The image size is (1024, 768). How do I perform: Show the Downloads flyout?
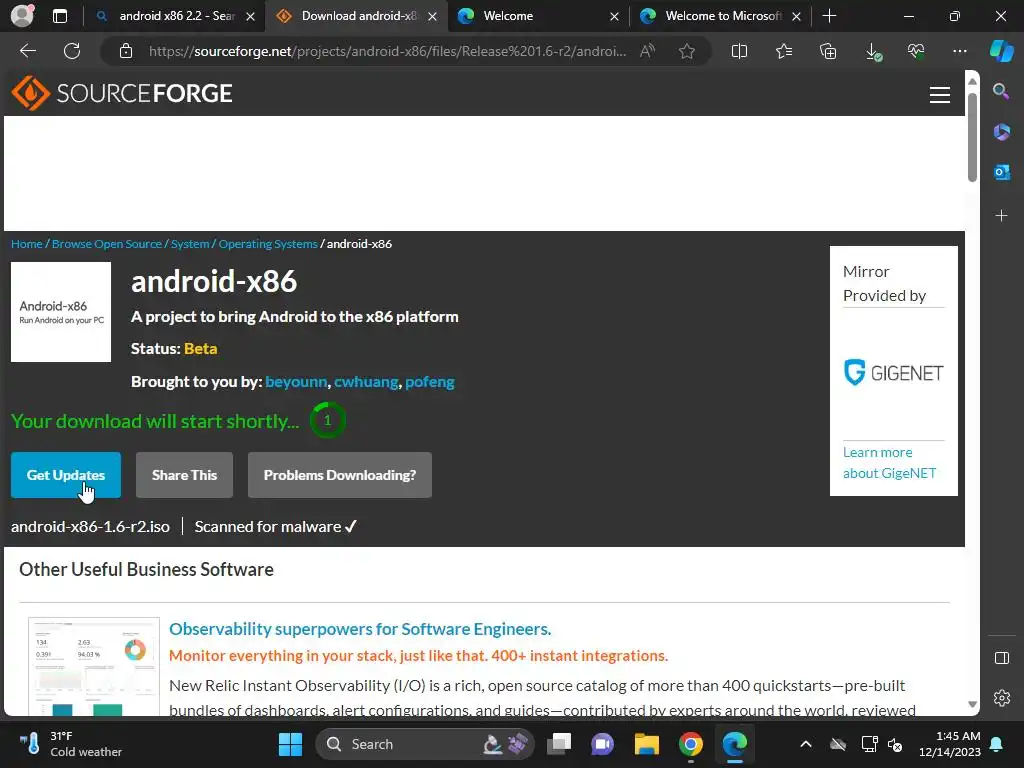pyautogui.click(x=872, y=51)
